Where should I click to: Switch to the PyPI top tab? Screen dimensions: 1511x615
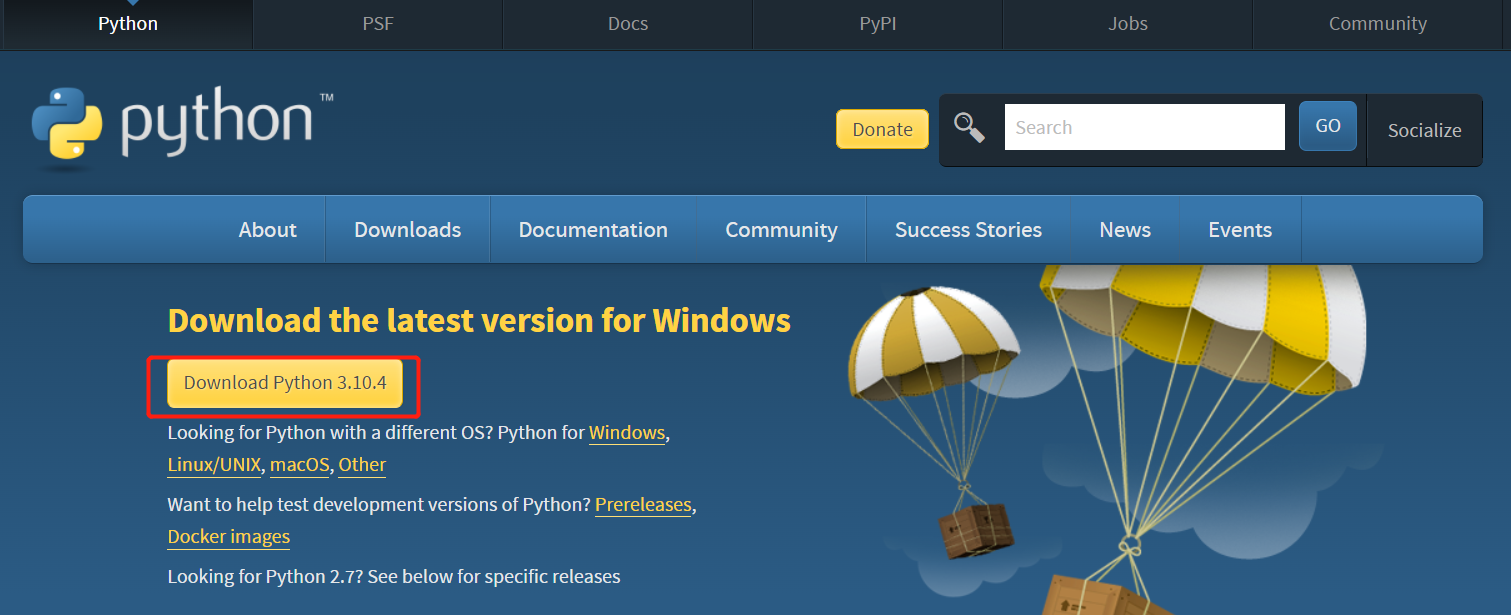[878, 24]
